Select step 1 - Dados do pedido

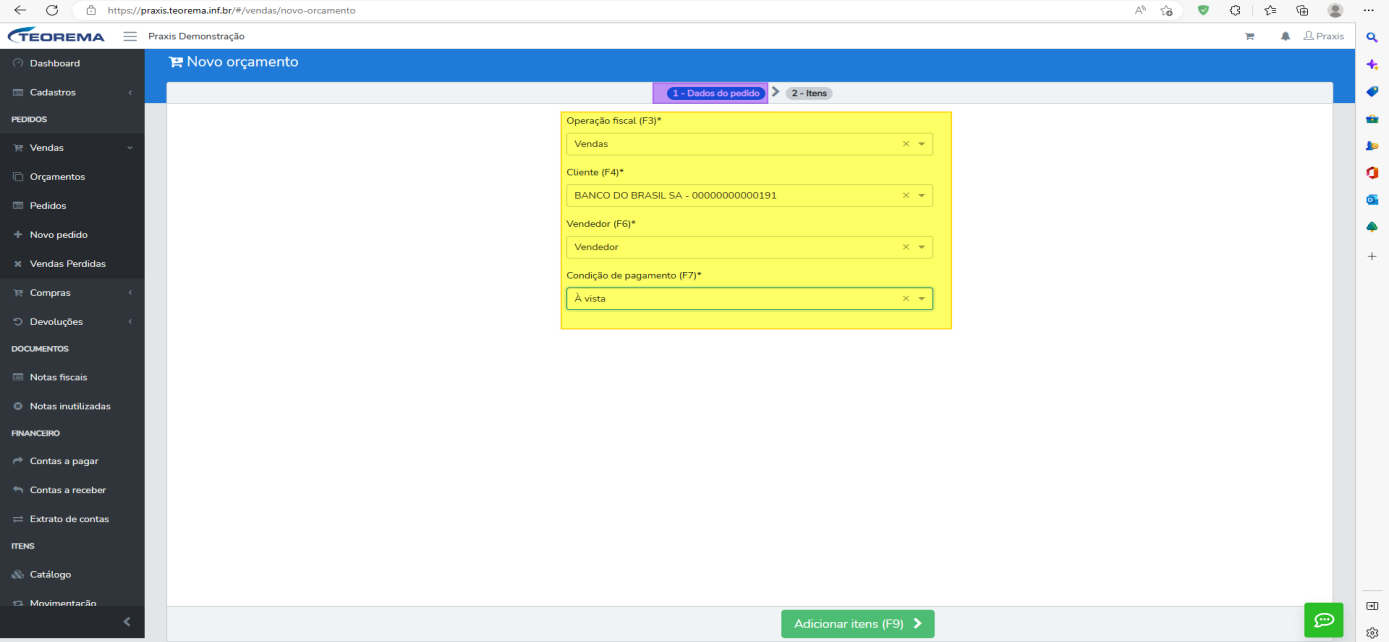point(715,93)
